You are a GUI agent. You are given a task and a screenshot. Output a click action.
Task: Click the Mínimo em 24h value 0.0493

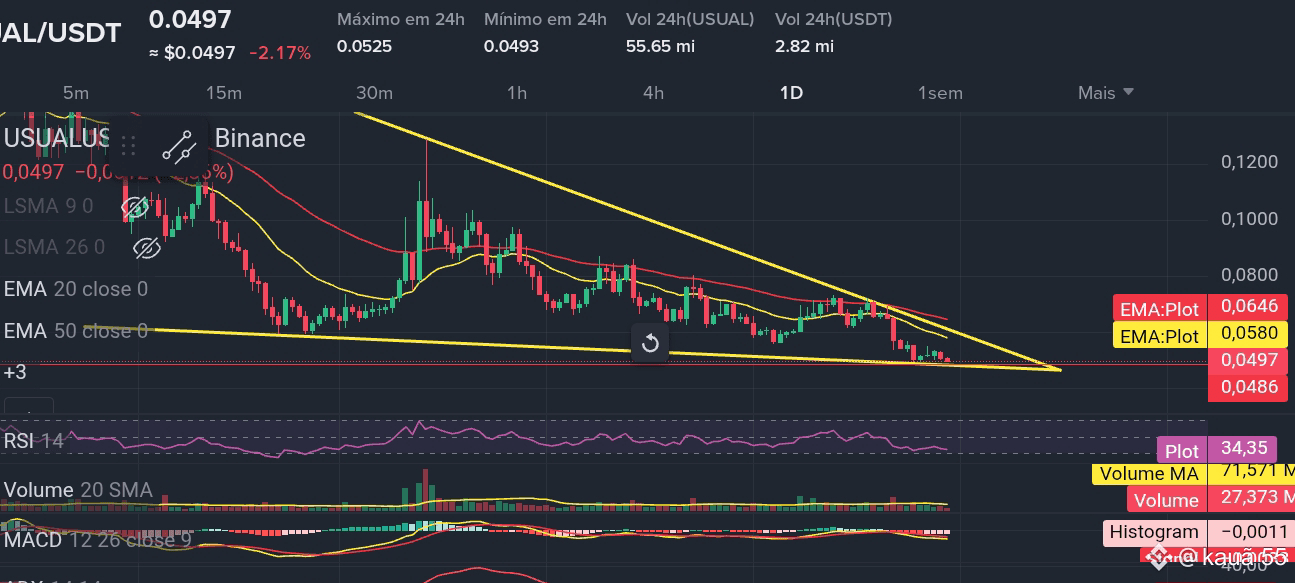(x=511, y=47)
